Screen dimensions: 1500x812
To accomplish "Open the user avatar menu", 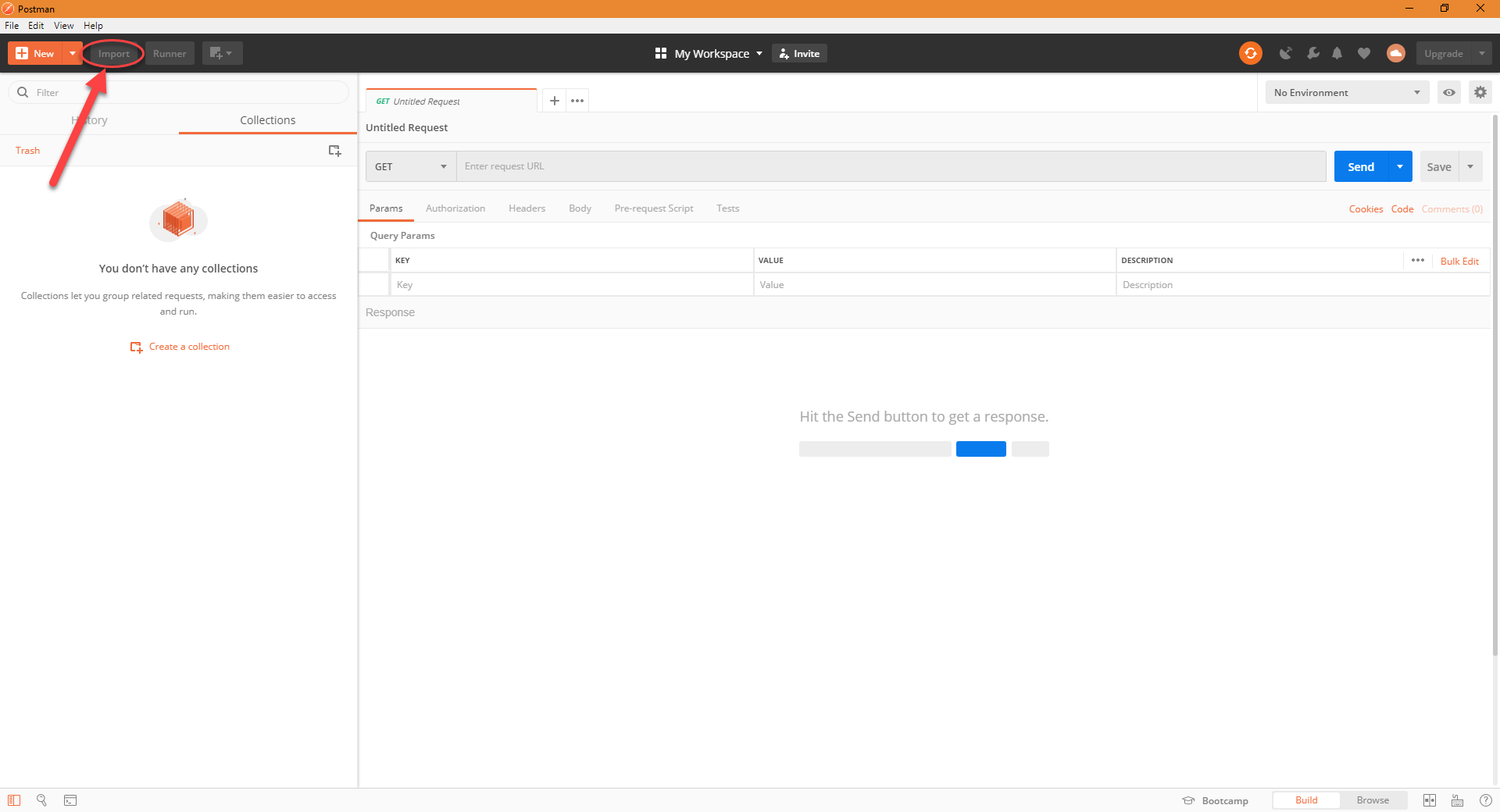I will (1395, 53).
